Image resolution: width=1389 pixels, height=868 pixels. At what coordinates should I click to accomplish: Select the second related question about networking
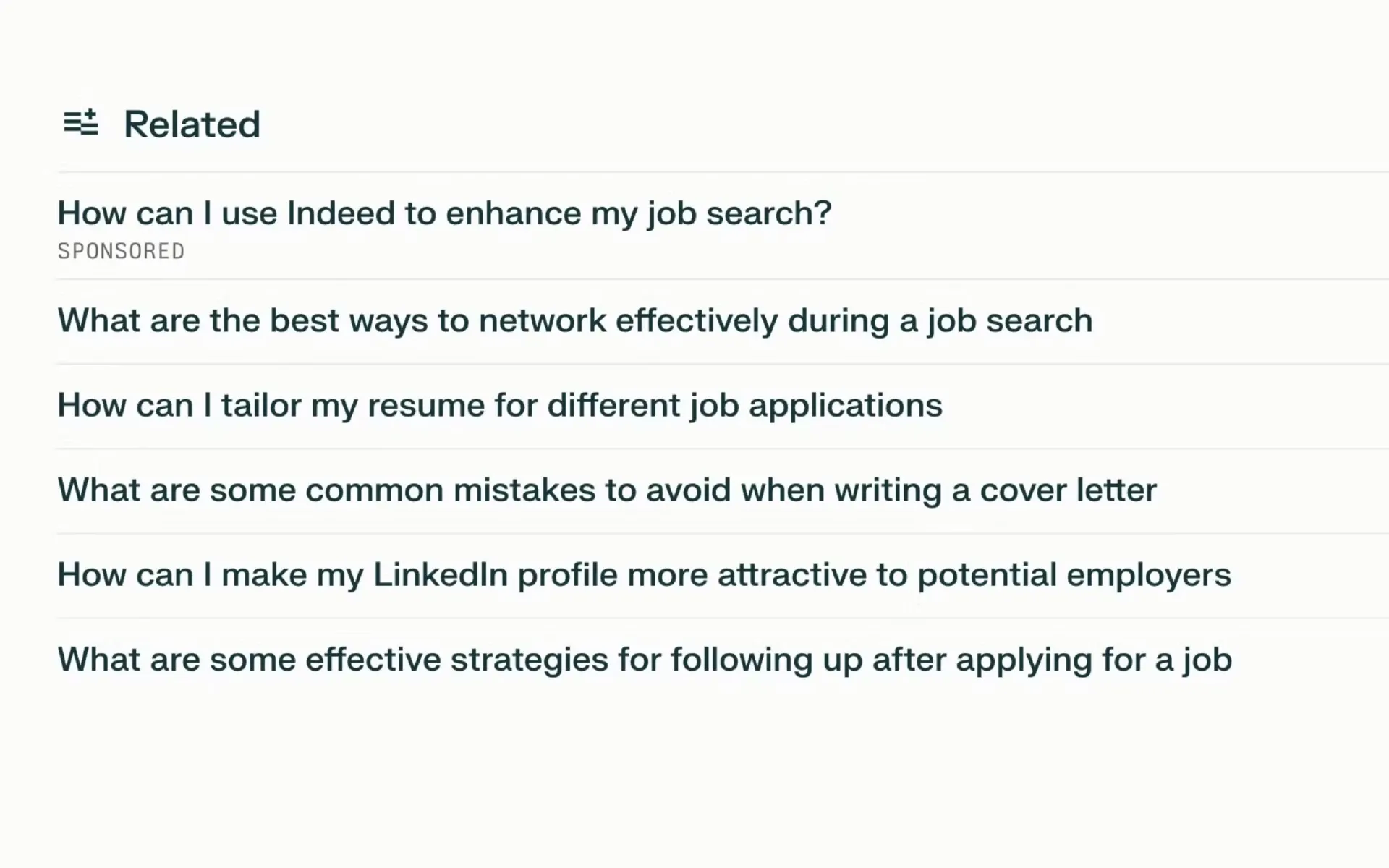(575, 321)
